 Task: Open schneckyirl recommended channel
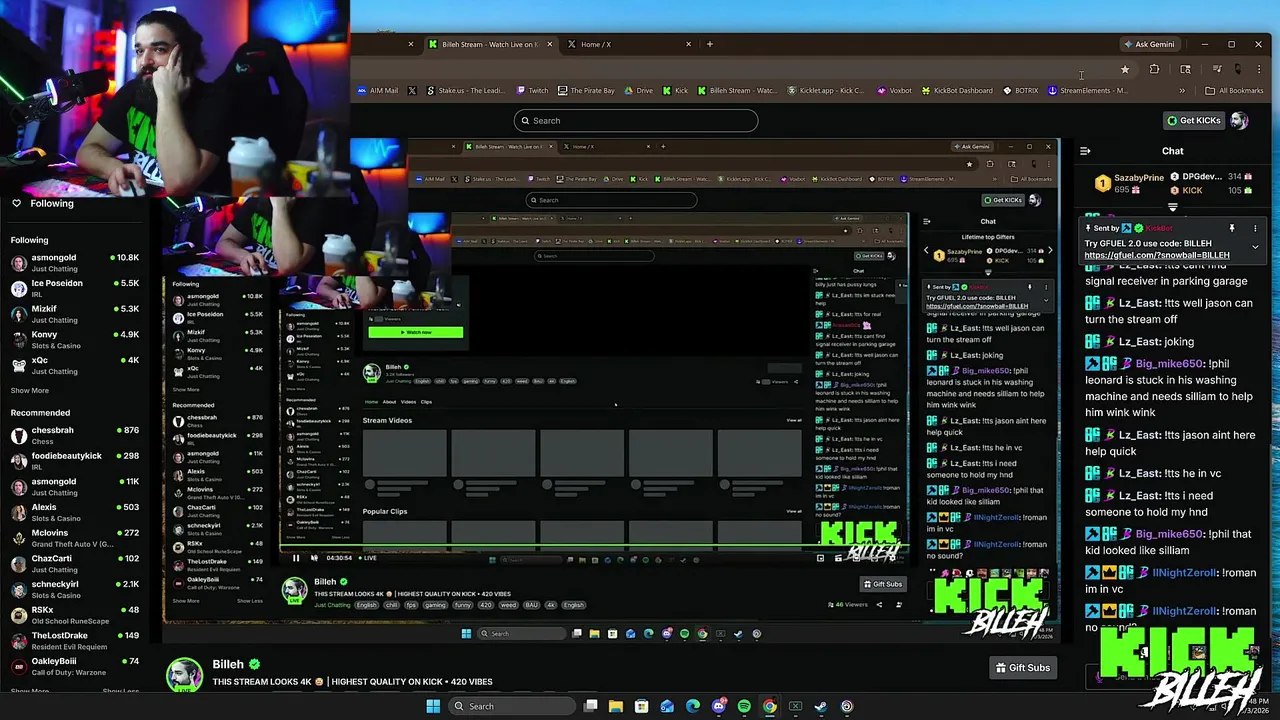click(74, 589)
